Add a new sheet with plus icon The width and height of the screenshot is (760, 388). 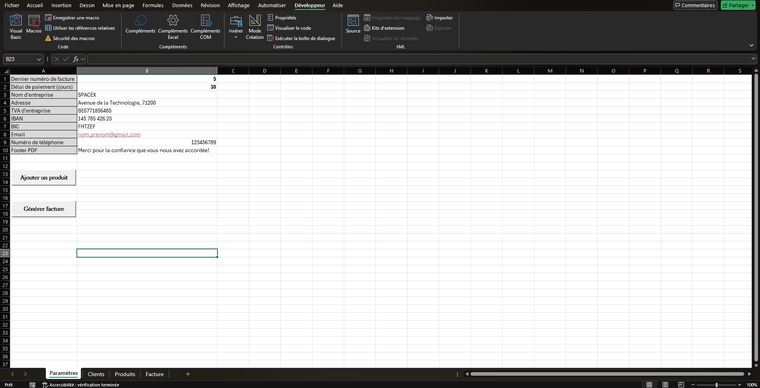point(188,374)
